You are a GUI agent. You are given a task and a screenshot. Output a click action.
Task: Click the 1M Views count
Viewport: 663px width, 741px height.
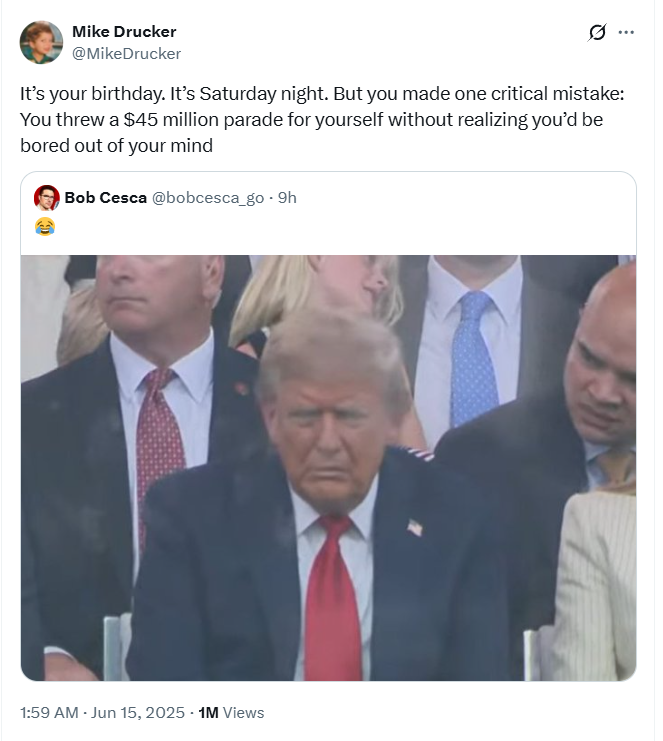pos(231,713)
